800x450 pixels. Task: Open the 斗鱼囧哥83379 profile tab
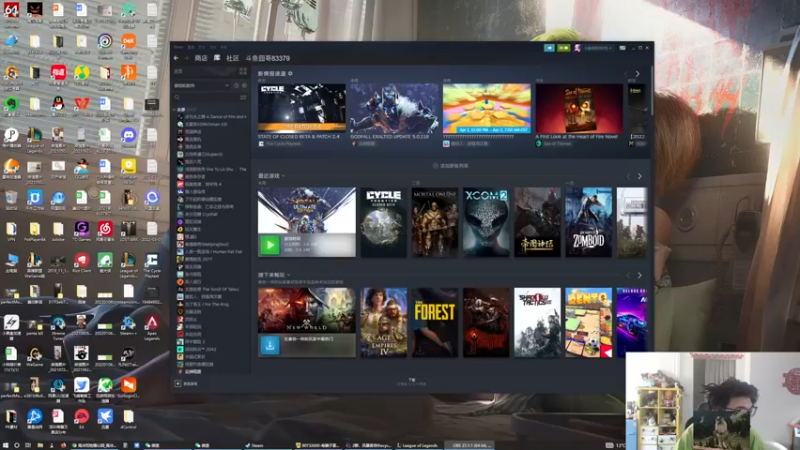[x=268, y=58]
